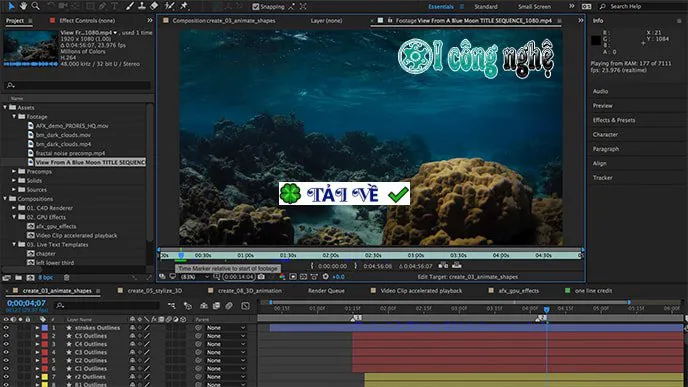Click the reset exposure icon in viewer
This screenshot has height=387, width=688.
coord(326,277)
